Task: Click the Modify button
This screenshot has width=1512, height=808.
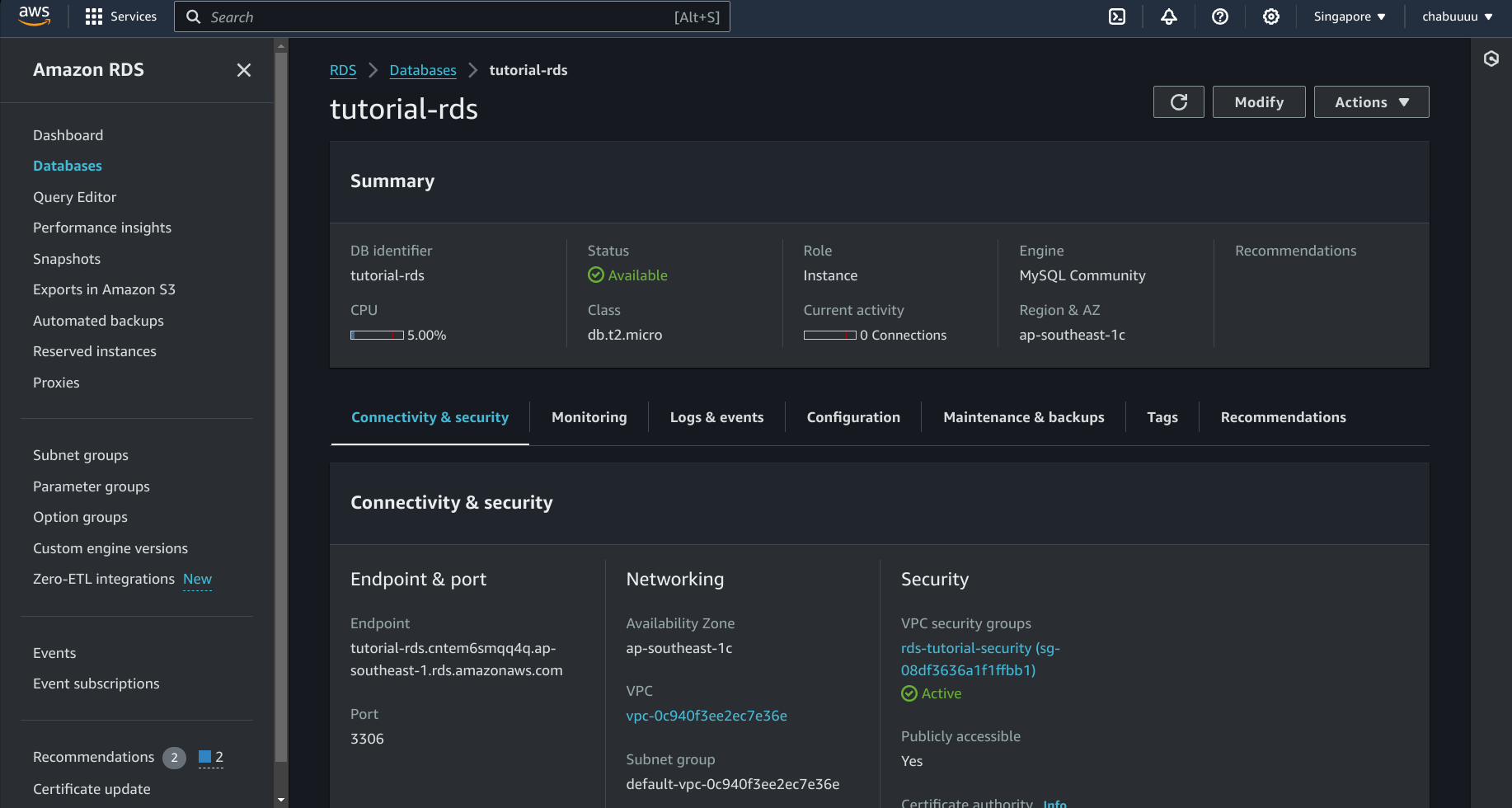Action: (x=1258, y=102)
